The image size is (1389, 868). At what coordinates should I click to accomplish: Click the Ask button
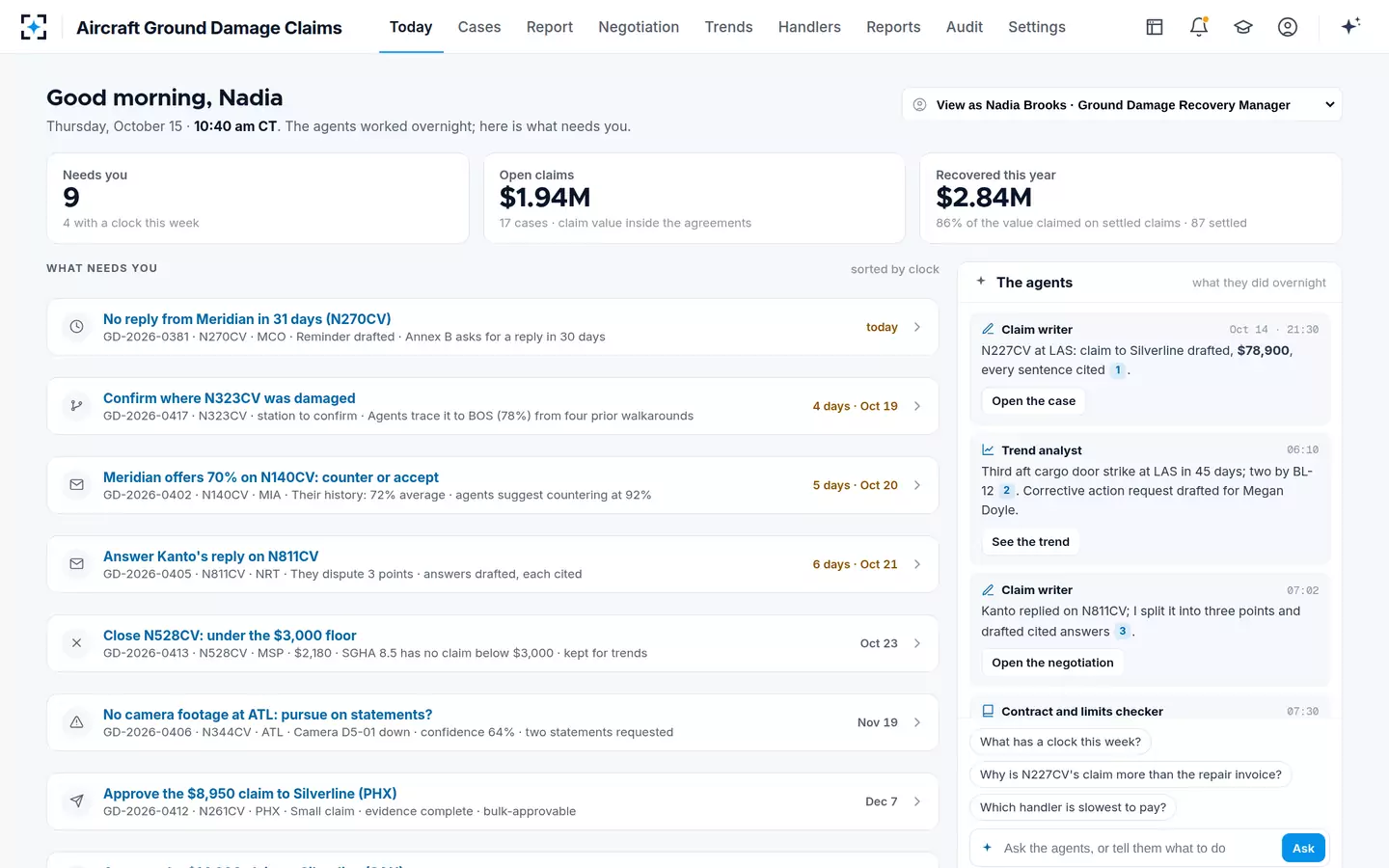(1303, 849)
